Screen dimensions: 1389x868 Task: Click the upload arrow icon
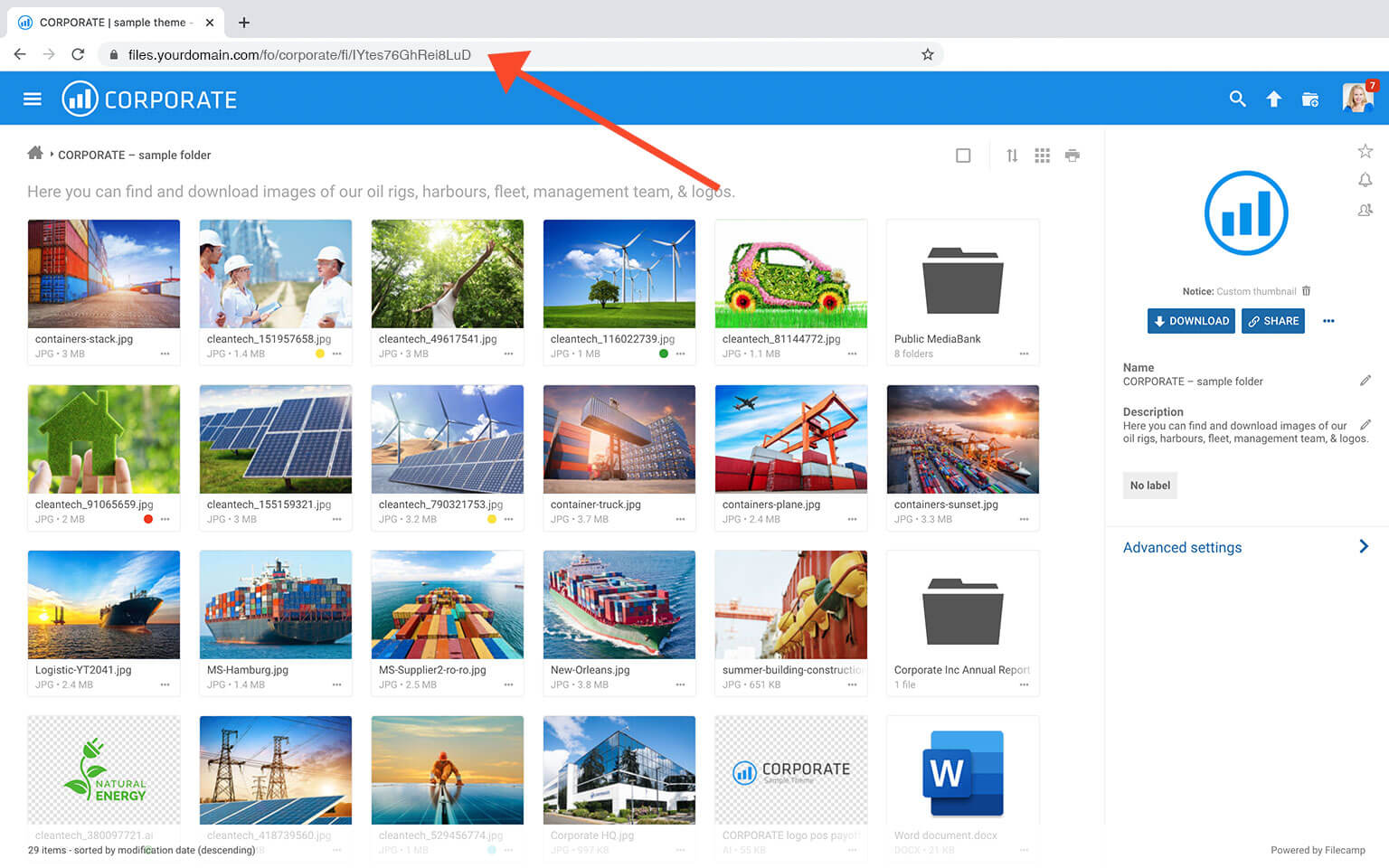tap(1273, 99)
